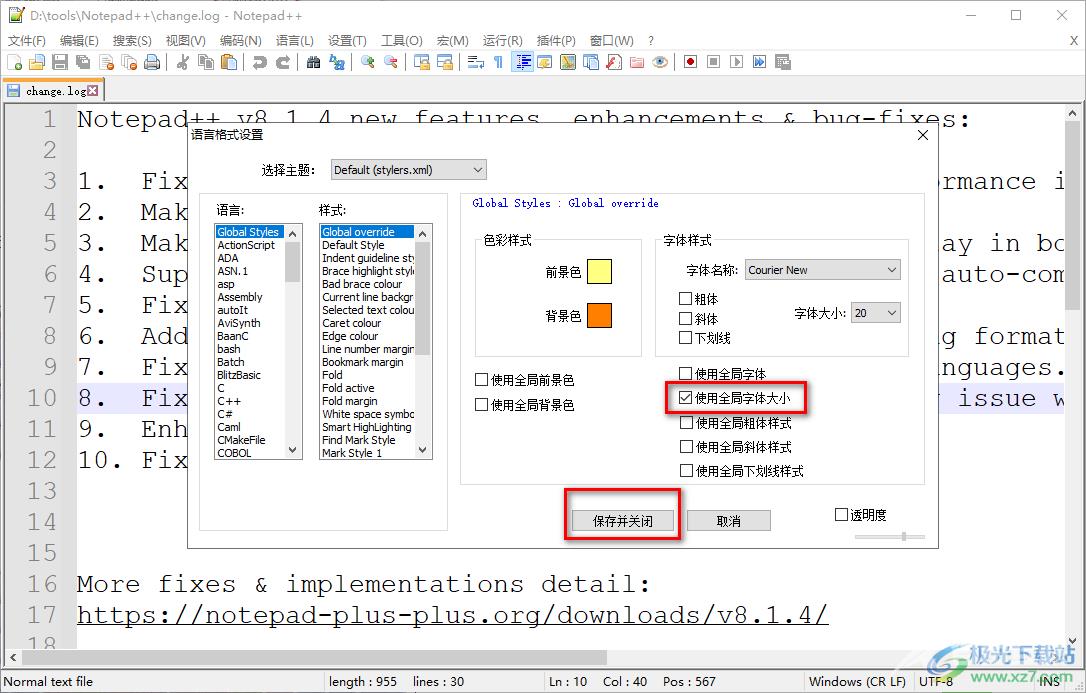Viewport: 1086px width, 693px height.
Task: Enable the 透明度 transparency checkbox
Action: (842, 514)
